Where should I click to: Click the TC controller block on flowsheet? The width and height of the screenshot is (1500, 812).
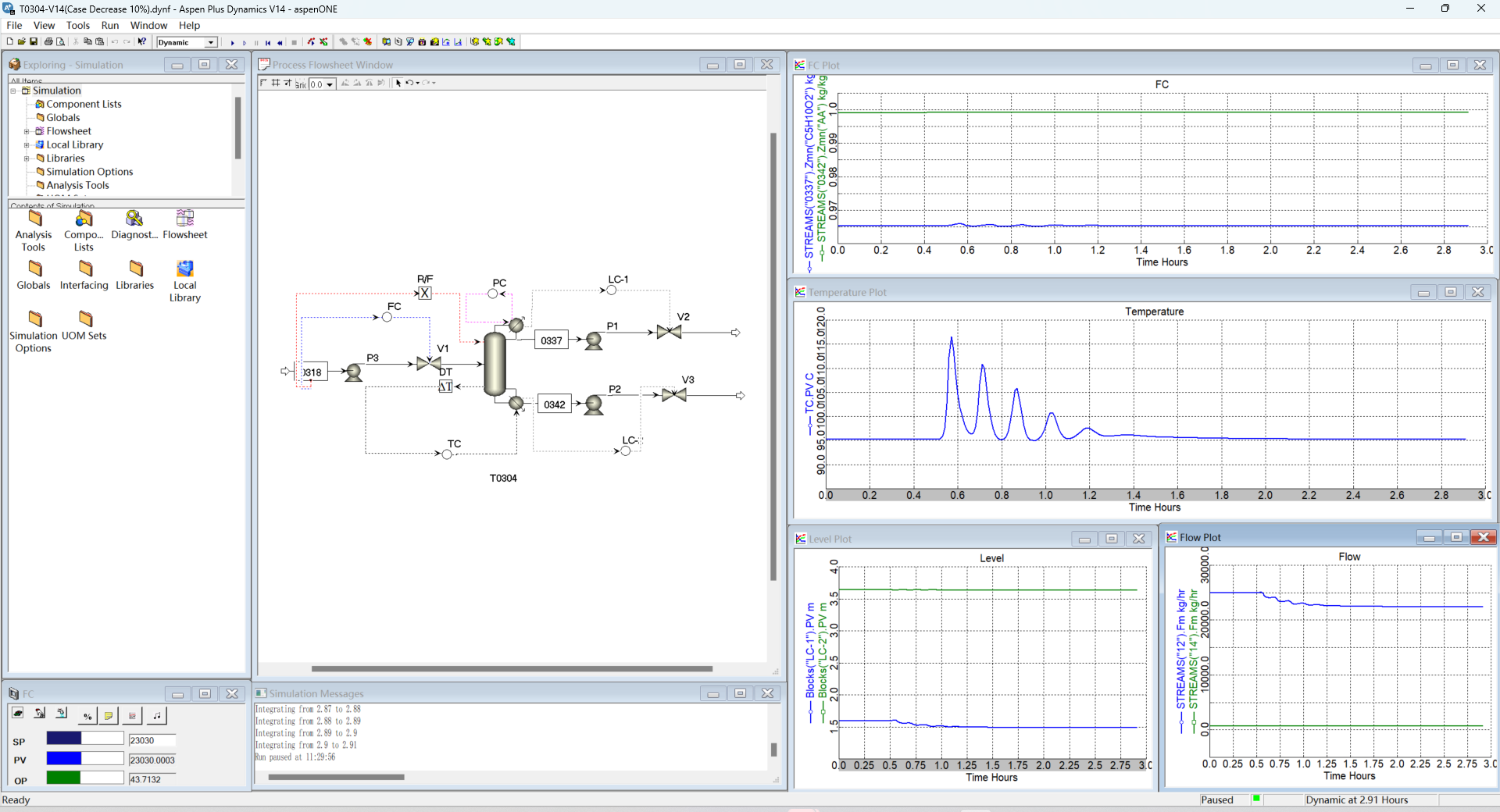(447, 454)
